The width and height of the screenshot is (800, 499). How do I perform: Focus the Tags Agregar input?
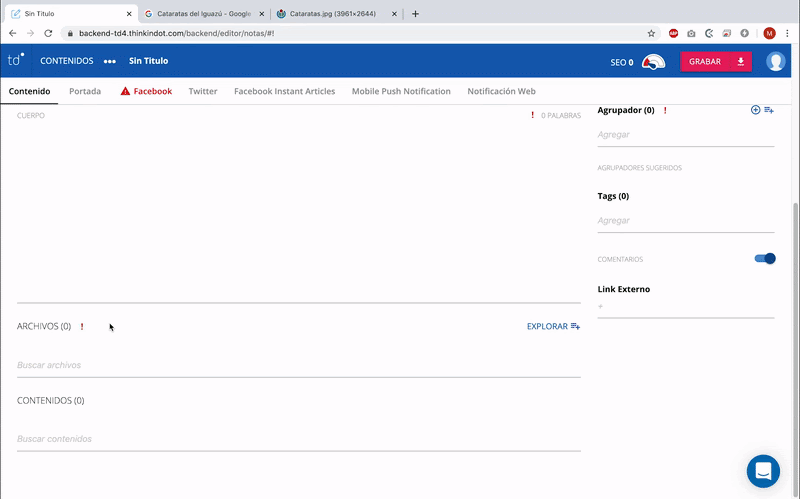pyautogui.click(x=685, y=221)
